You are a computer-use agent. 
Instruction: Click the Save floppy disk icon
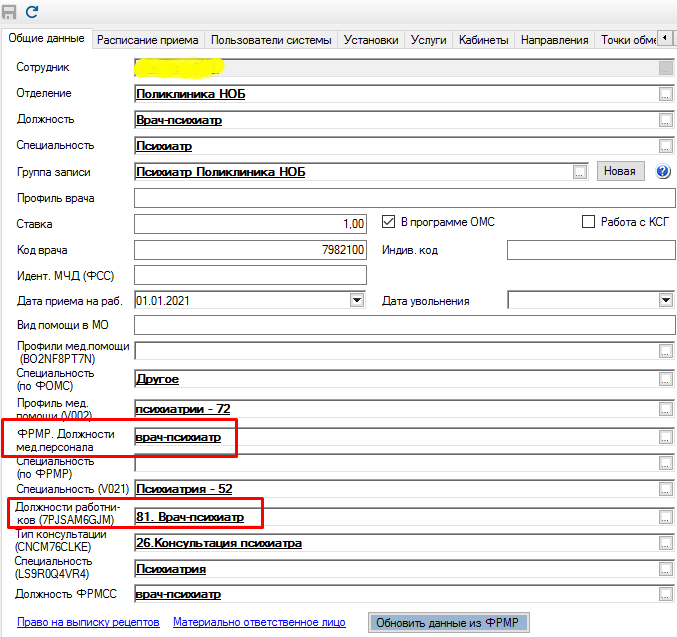coord(10,12)
